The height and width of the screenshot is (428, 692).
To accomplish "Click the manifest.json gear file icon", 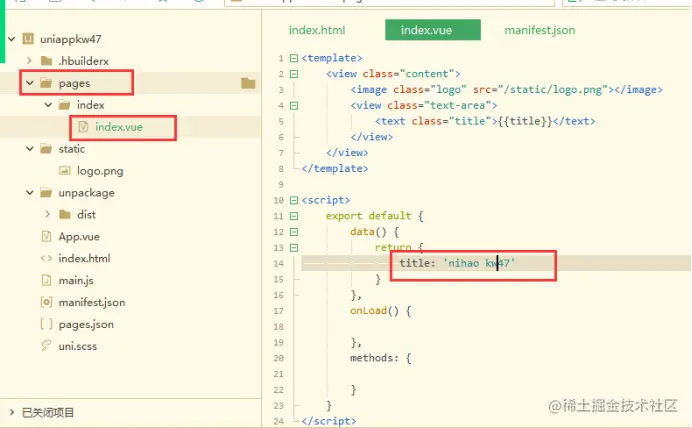I will (46, 302).
